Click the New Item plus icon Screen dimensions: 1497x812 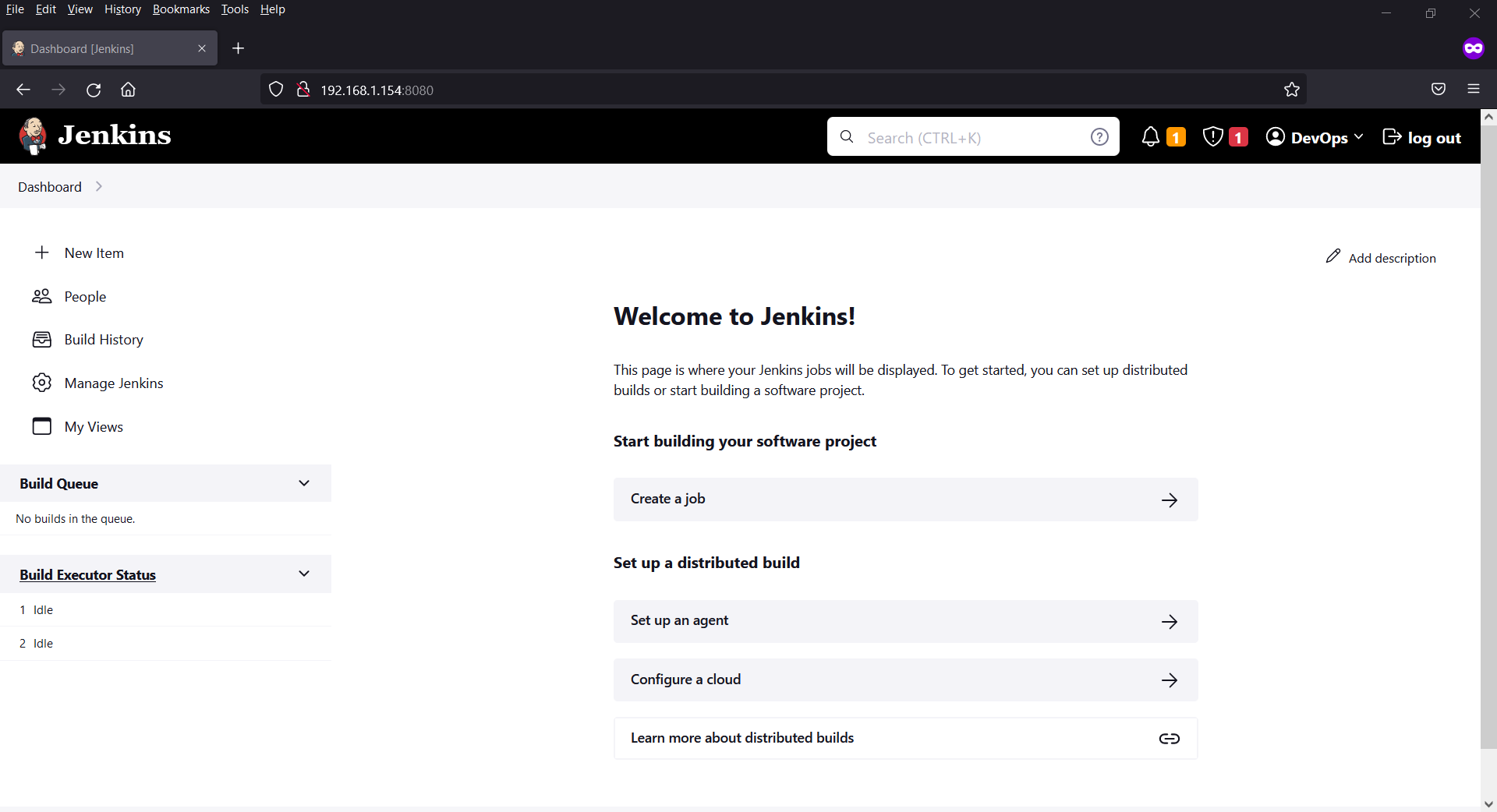click(42, 252)
